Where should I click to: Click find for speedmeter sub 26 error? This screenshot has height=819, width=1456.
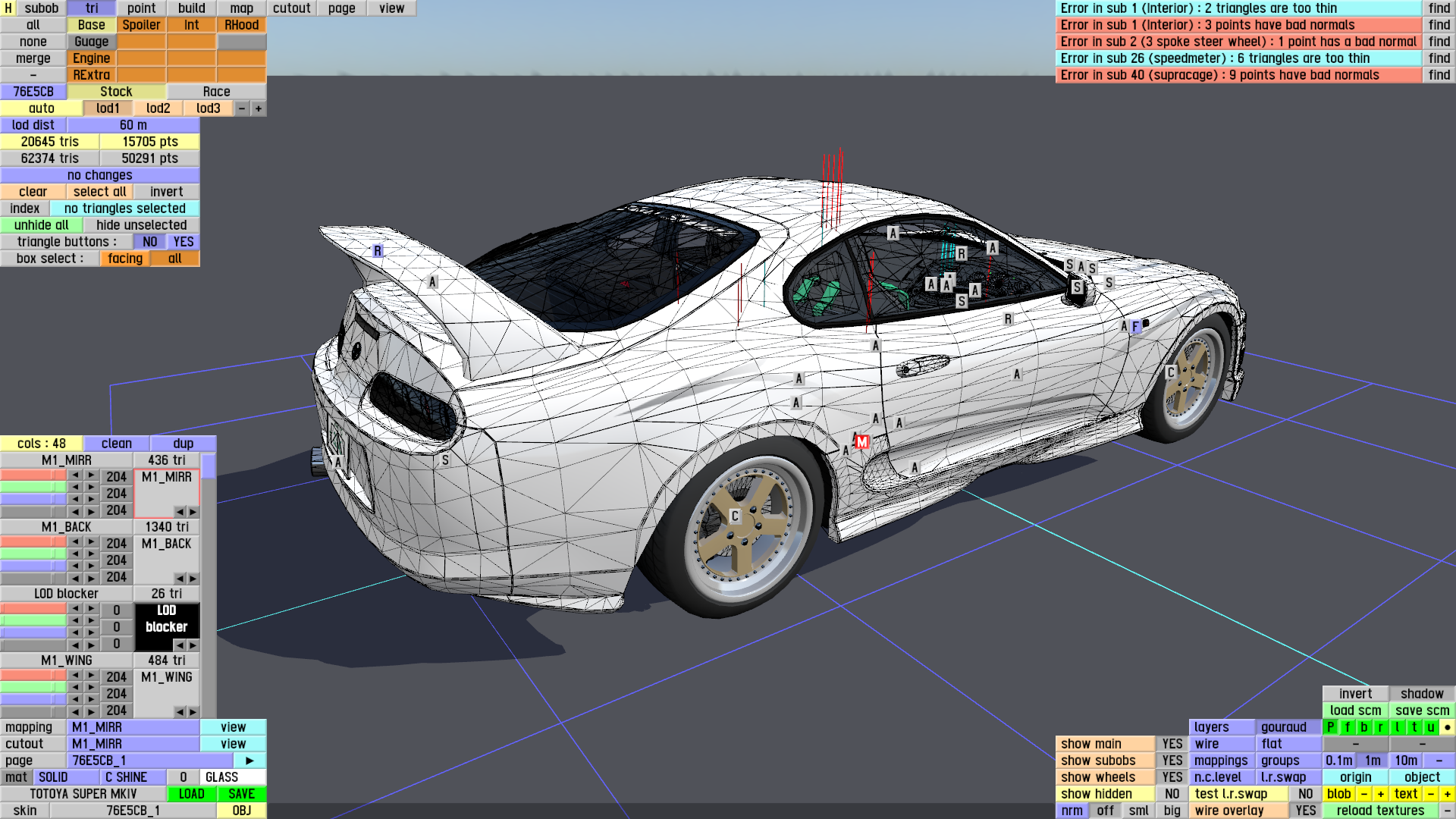tap(1439, 58)
